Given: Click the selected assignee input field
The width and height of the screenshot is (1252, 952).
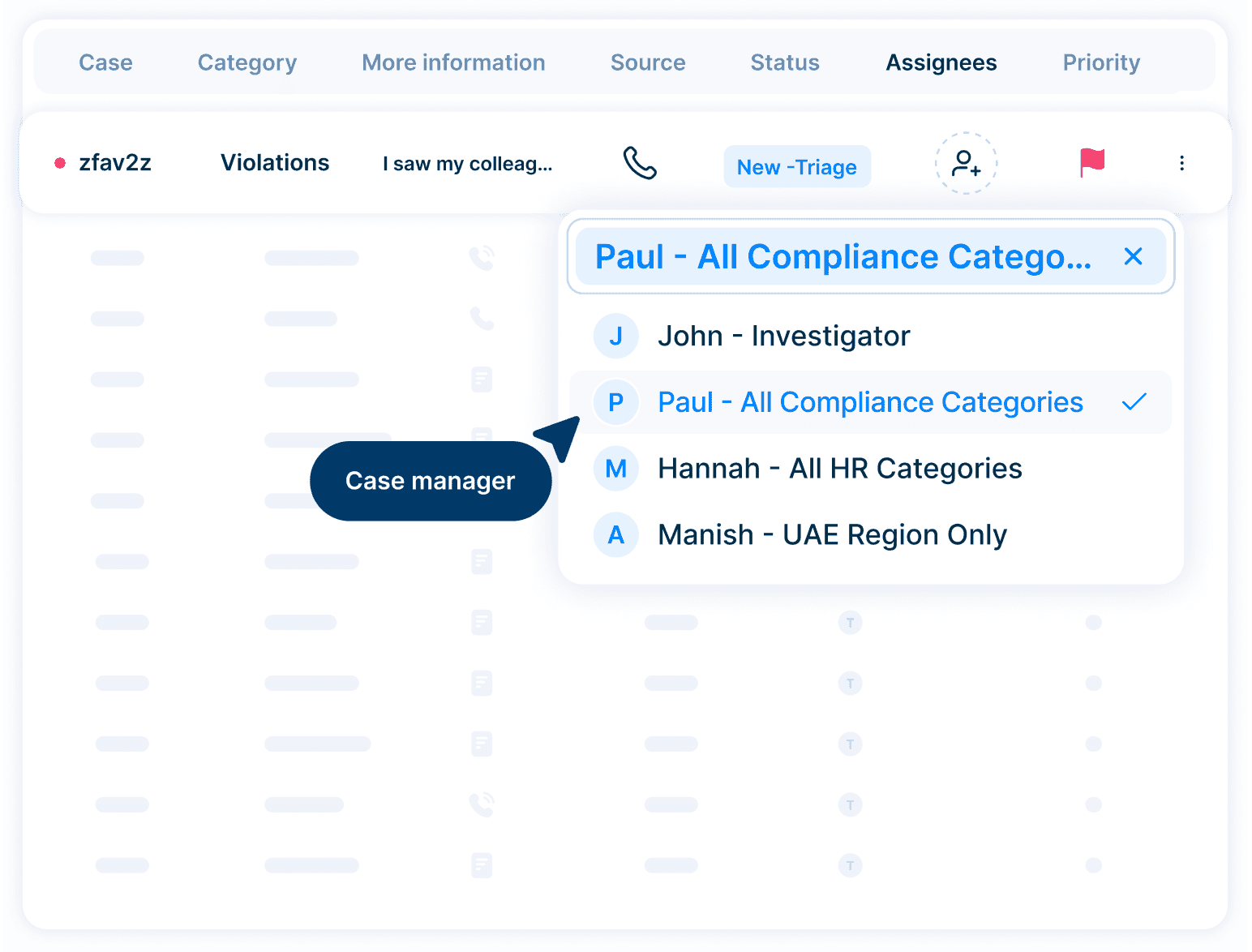Looking at the screenshot, I should (843, 256).
